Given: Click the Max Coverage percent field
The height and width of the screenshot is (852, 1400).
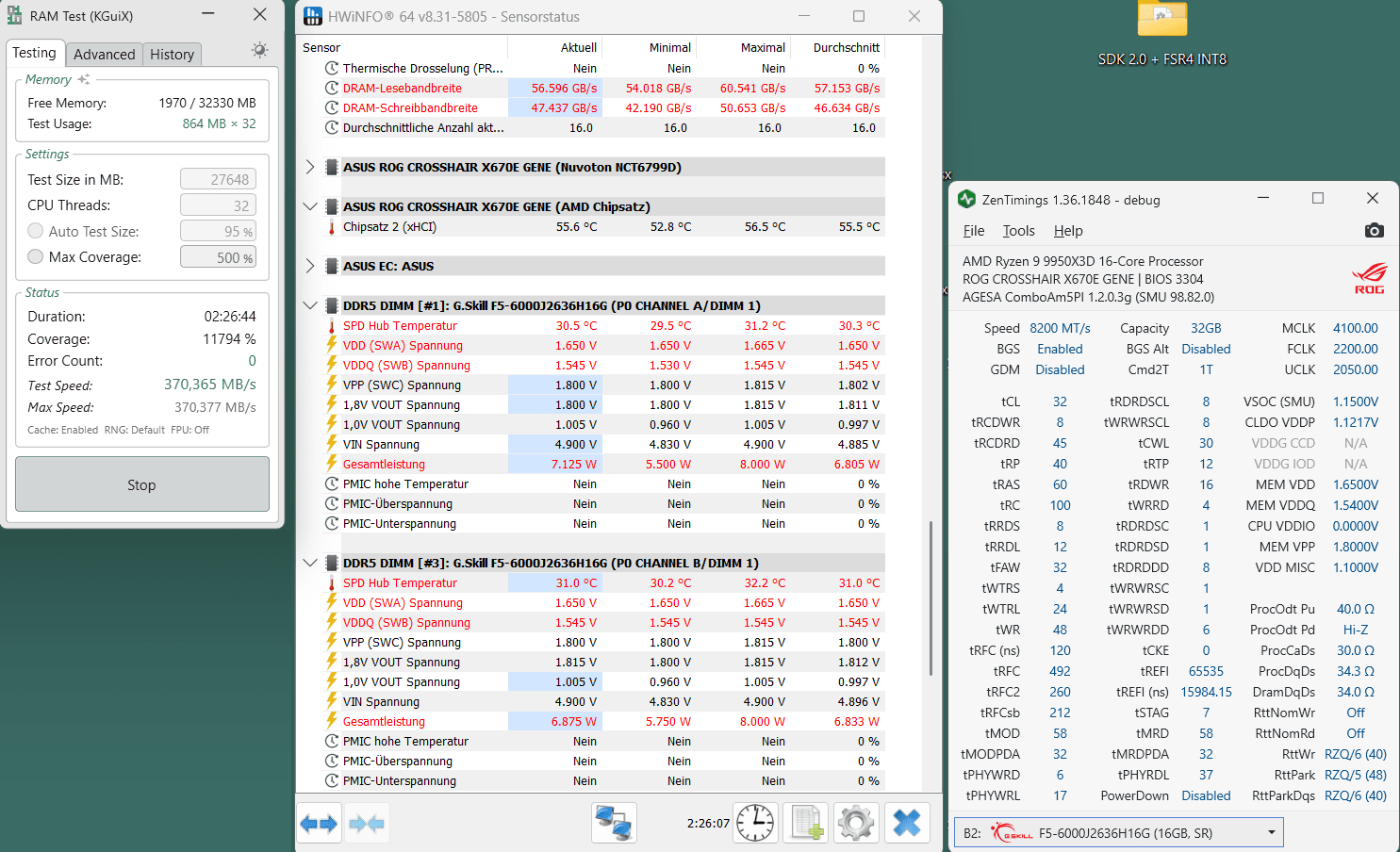Looking at the screenshot, I should pos(218,257).
